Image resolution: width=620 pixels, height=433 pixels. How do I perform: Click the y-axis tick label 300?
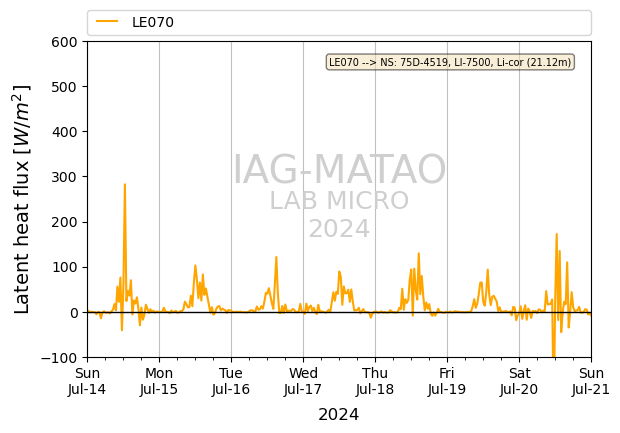64,177
